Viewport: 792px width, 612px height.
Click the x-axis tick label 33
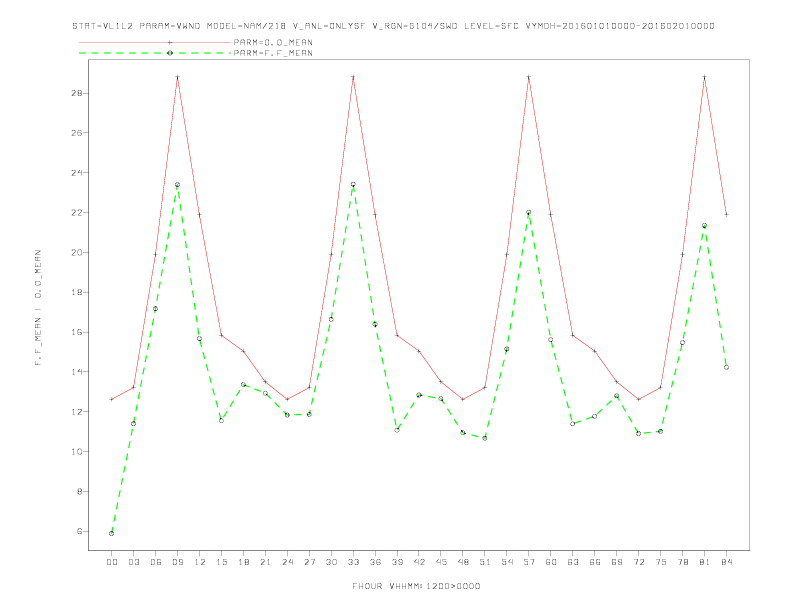[x=353, y=562]
